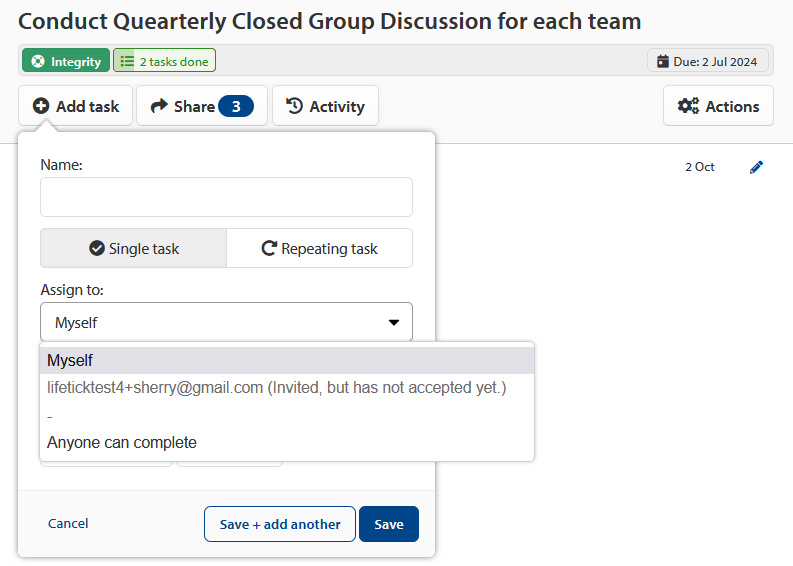Click the pencil edit icon beside 2 Oct
This screenshot has width=793, height=566.
click(756, 167)
